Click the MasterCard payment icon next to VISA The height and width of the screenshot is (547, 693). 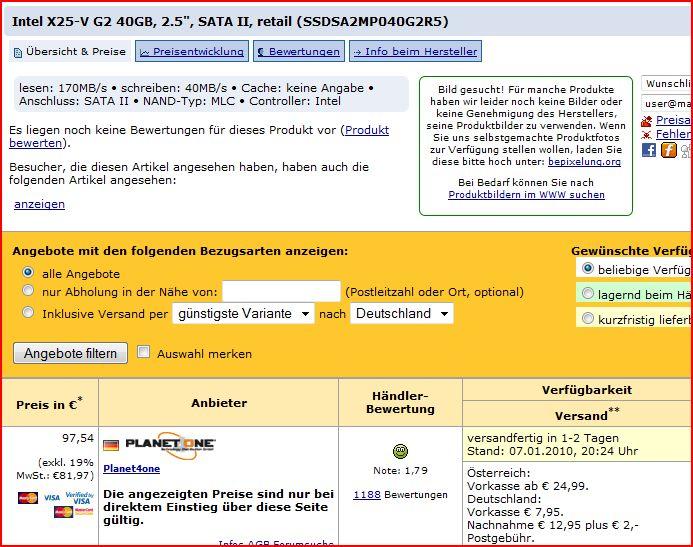pos(28,498)
